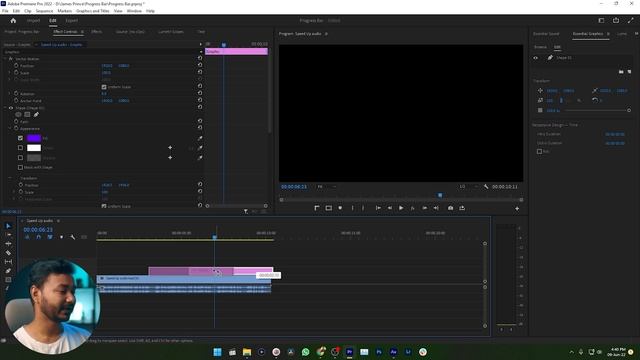Create 4-point polygon mask for Shape

tap(27, 115)
